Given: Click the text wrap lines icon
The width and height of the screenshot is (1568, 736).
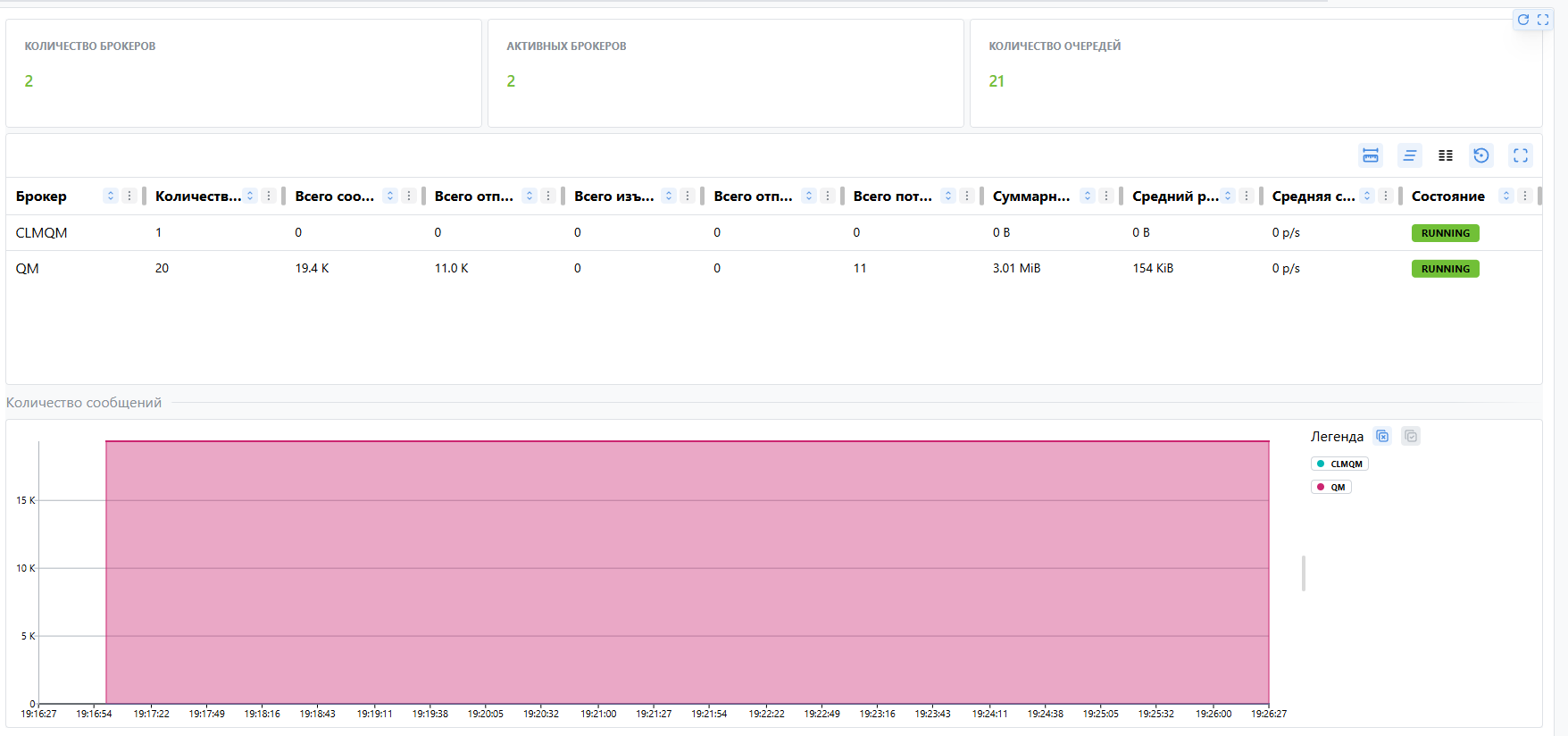Looking at the screenshot, I should pyautogui.click(x=1409, y=155).
